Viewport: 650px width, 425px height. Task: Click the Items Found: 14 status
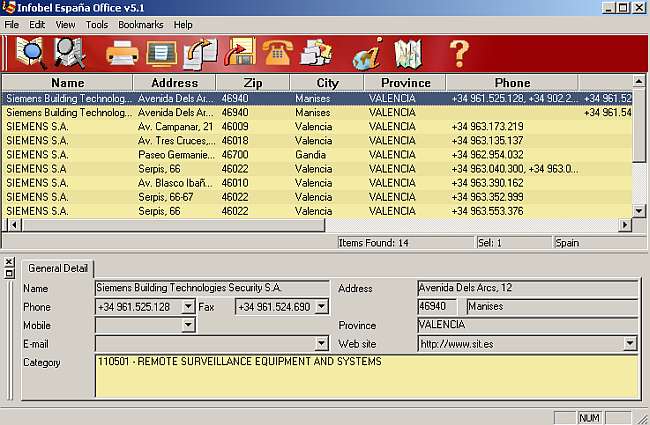click(x=405, y=243)
